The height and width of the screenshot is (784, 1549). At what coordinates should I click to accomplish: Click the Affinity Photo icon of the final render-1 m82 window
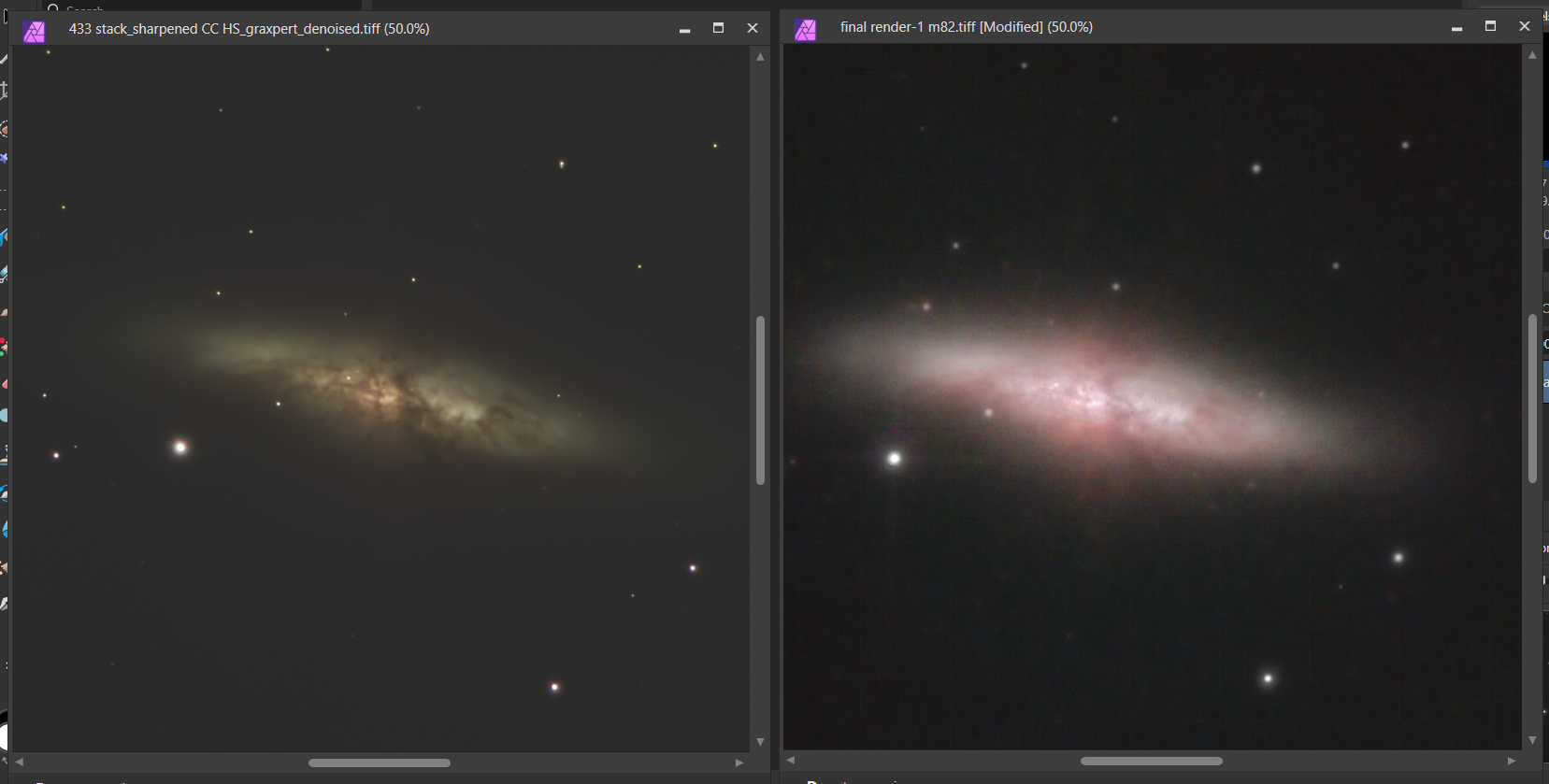pos(805,30)
